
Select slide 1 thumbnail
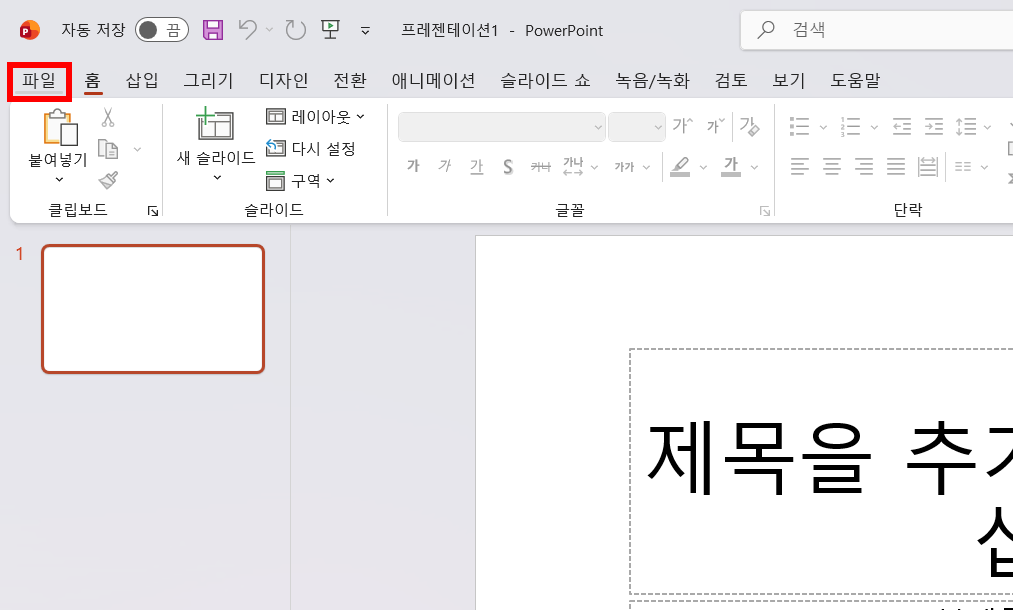click(x=153, y=309)
